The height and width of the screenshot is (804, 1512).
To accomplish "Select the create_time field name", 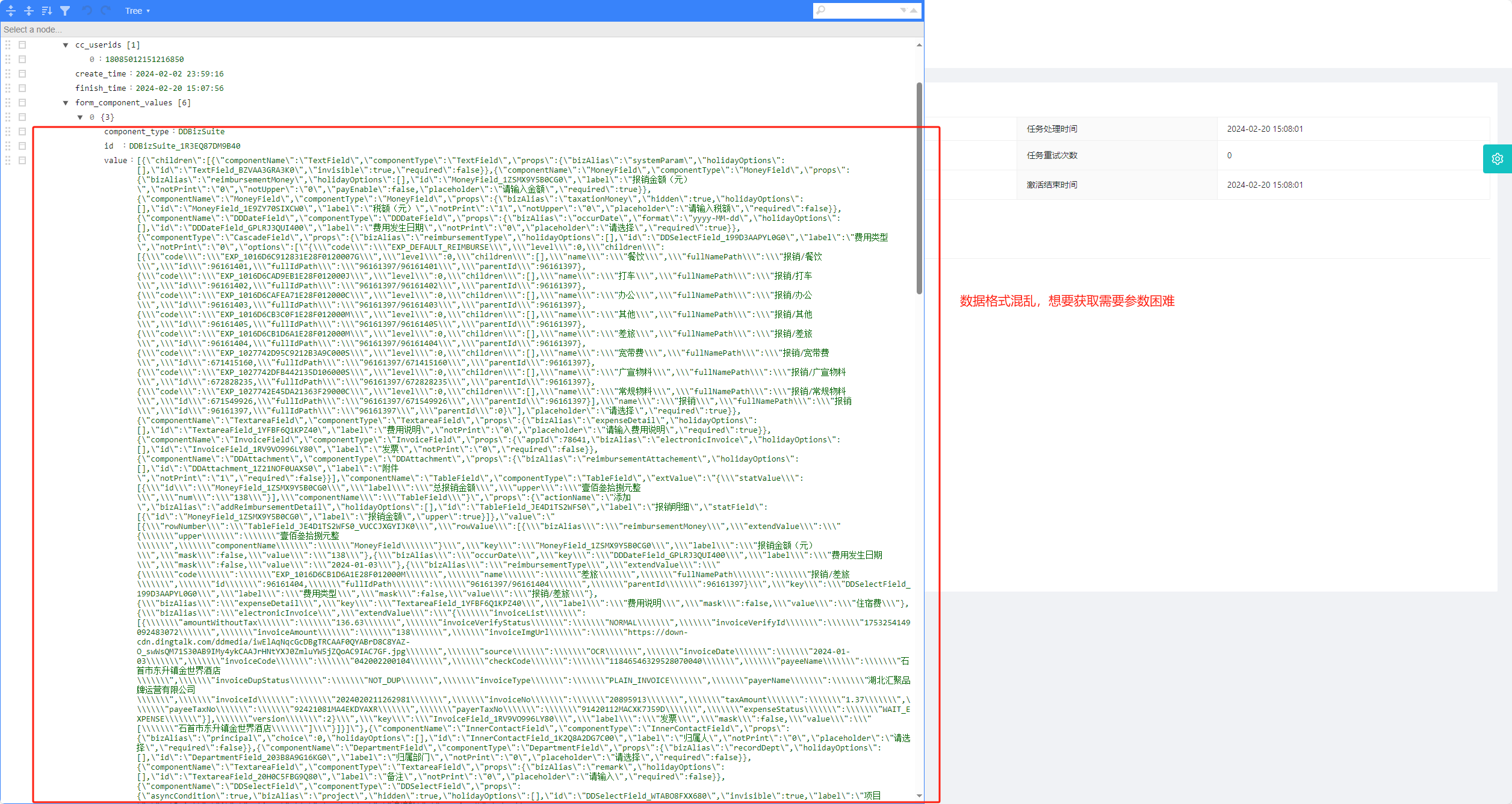I will (x=101, y=74).
